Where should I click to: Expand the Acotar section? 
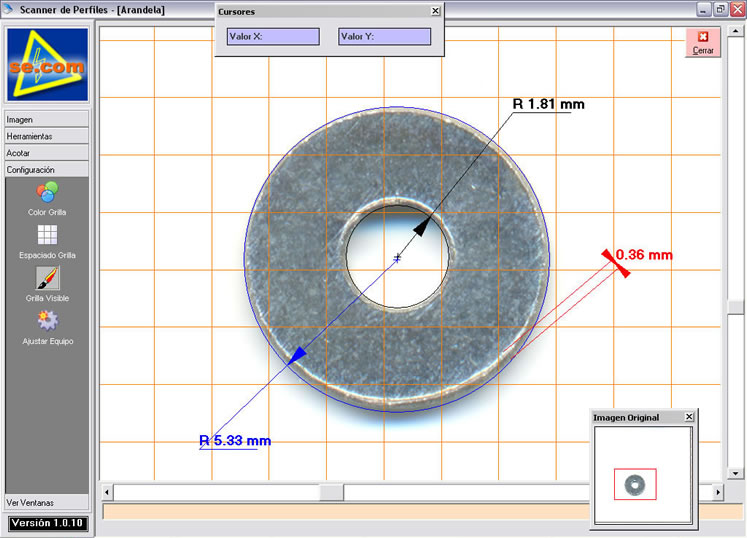click(47, 153)
